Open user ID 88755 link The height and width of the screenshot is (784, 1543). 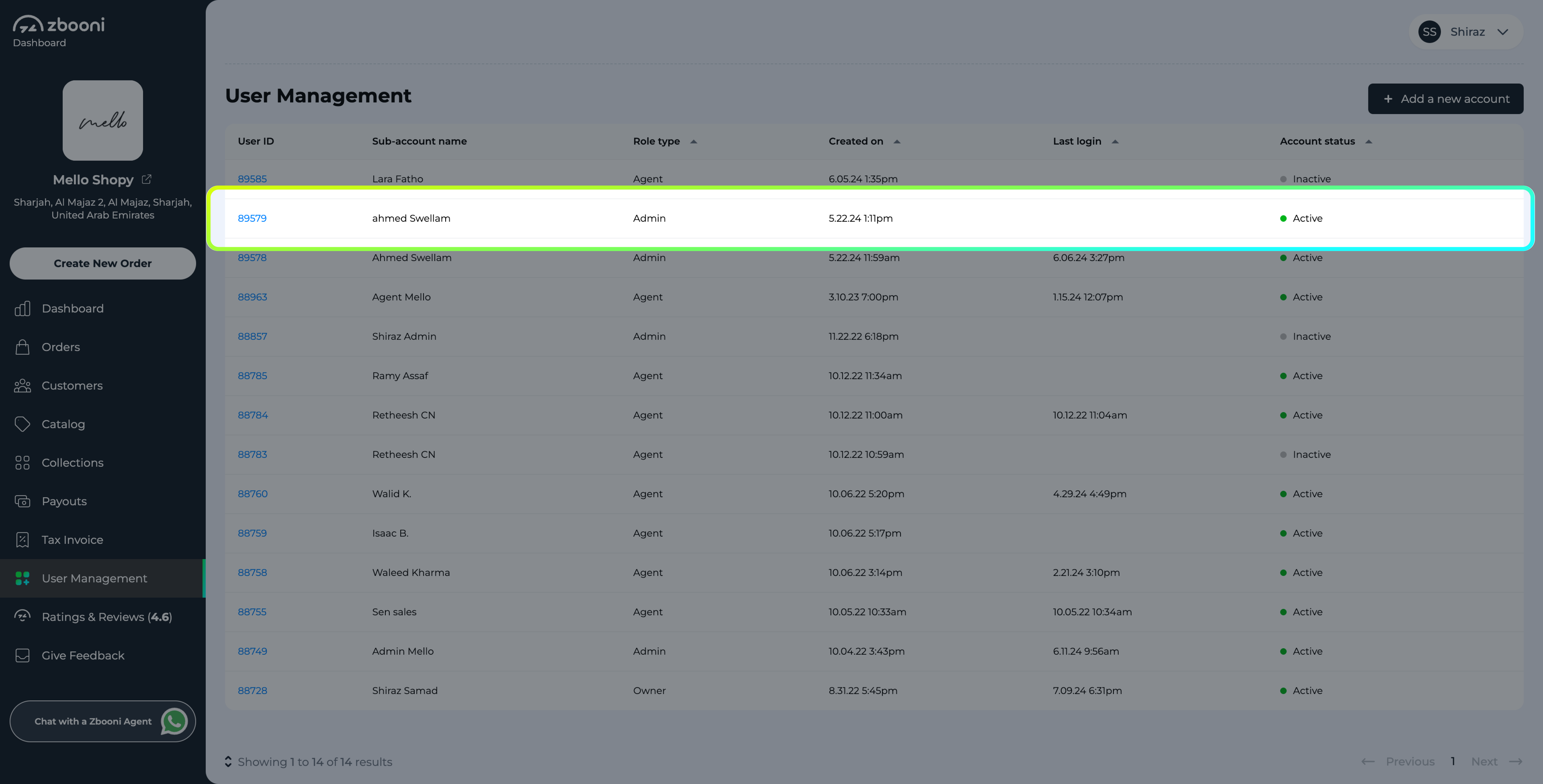point(252,612)
